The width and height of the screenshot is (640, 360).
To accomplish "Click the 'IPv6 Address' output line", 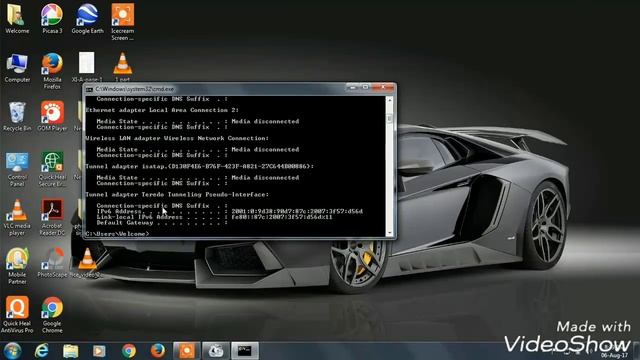I will coord(230,211).
